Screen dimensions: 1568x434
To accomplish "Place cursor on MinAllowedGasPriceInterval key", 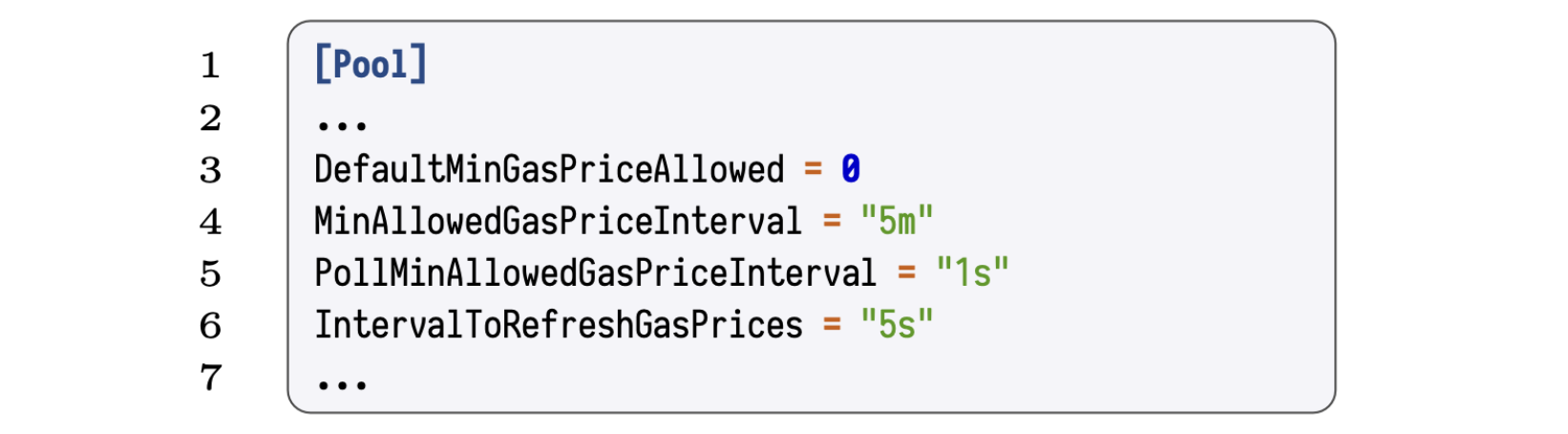I will [x=558, y=222].
